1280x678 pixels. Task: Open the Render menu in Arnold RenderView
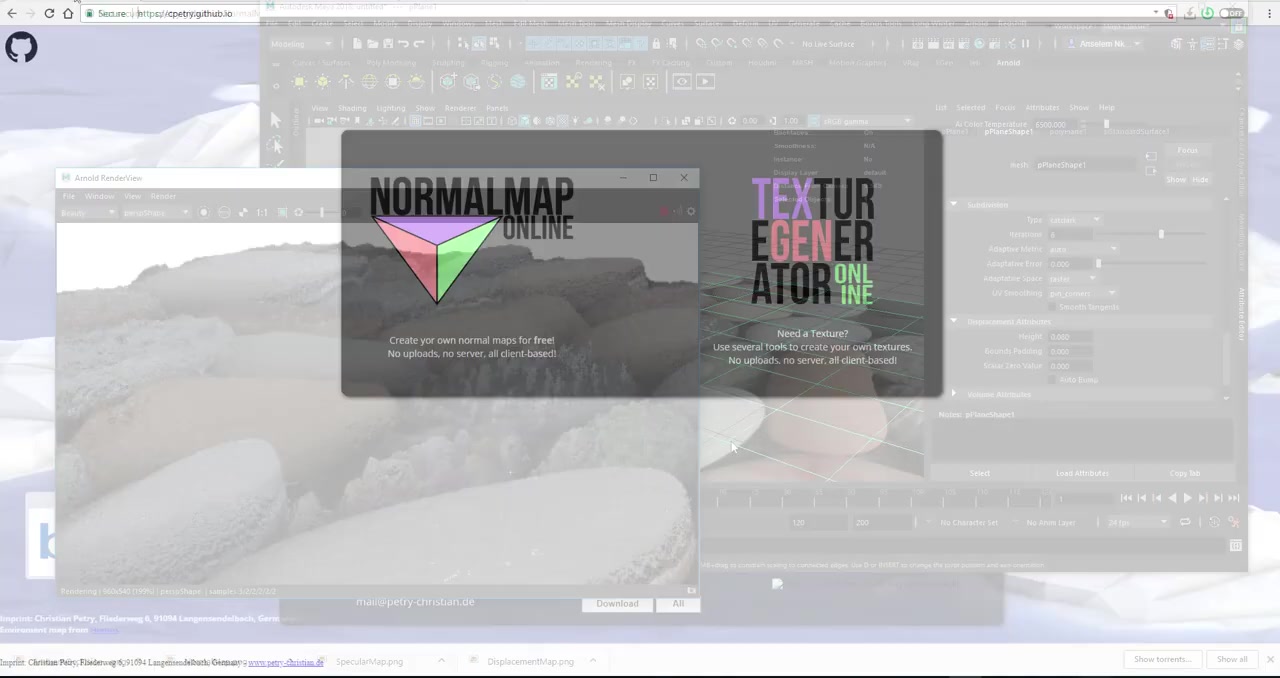(x=163, y=196)
